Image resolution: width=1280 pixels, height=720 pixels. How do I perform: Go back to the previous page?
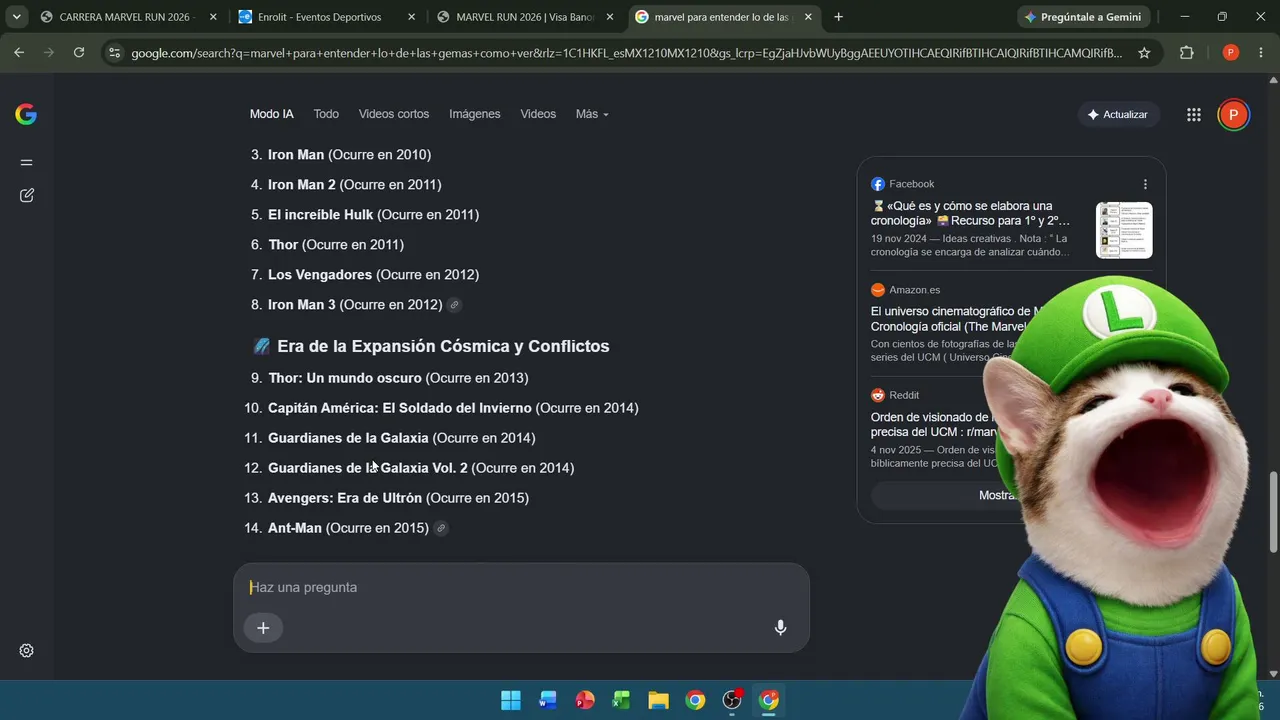coord(19,53)
